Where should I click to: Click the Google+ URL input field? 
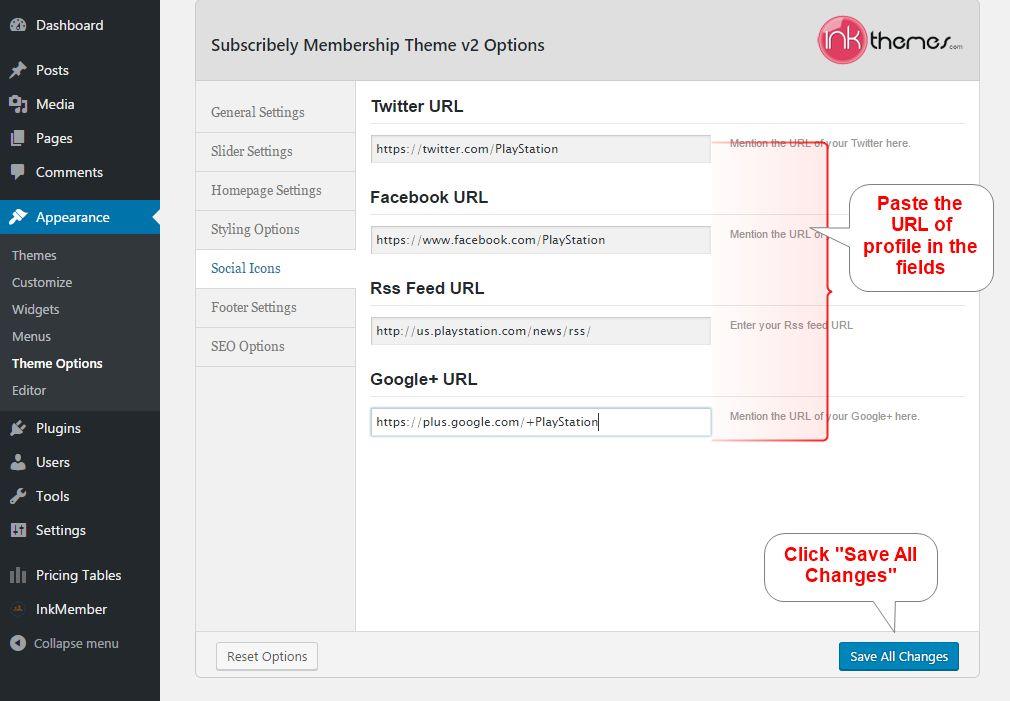(x=540, y=422)
